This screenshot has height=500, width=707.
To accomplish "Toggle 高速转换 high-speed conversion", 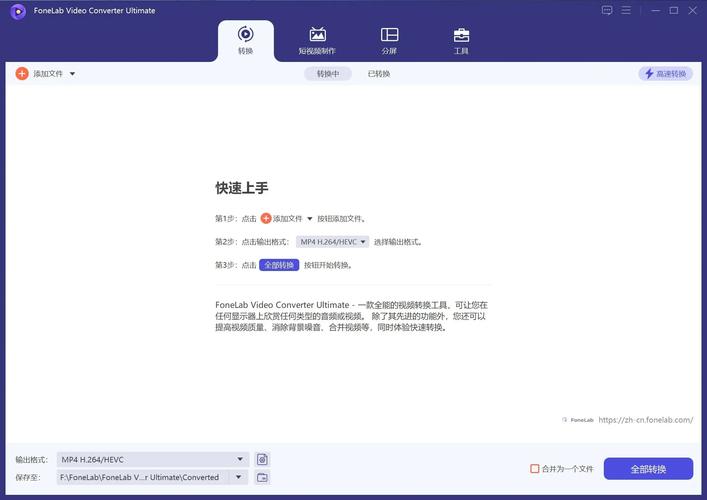I will 666,74.
